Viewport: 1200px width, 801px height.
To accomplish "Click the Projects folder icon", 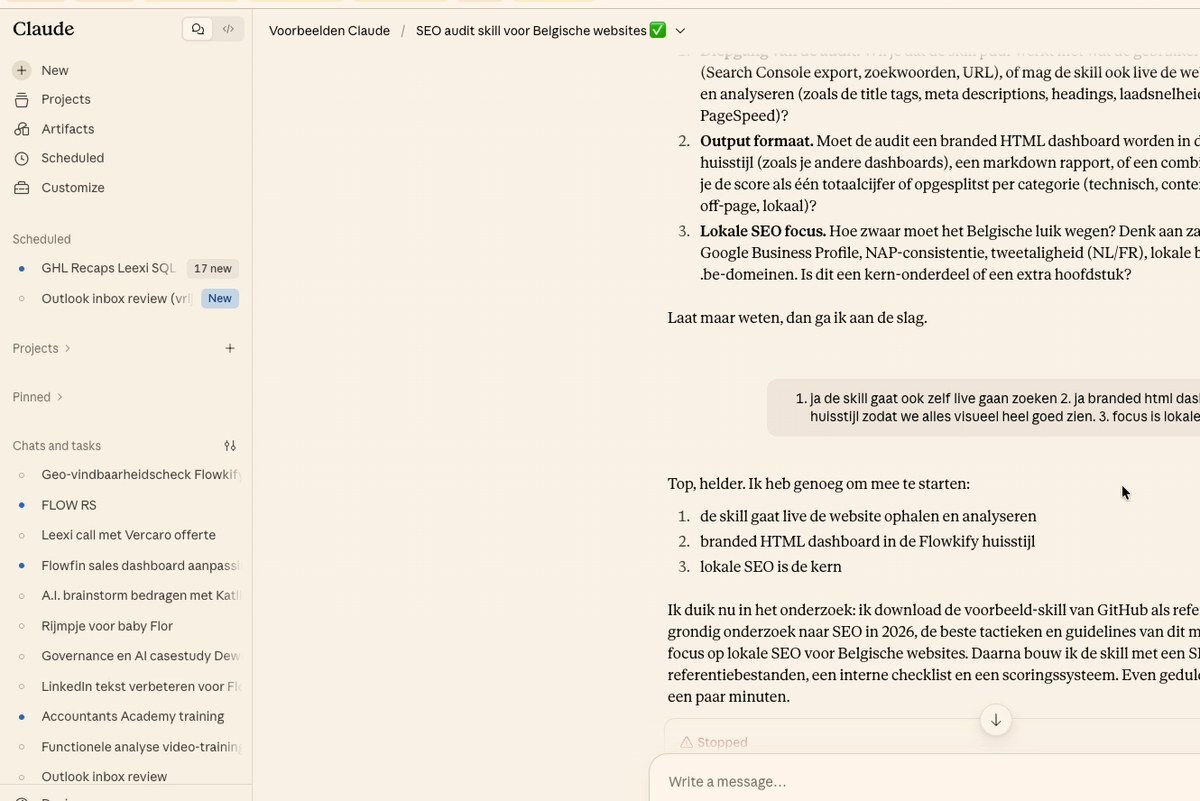I will coord(22,99).
